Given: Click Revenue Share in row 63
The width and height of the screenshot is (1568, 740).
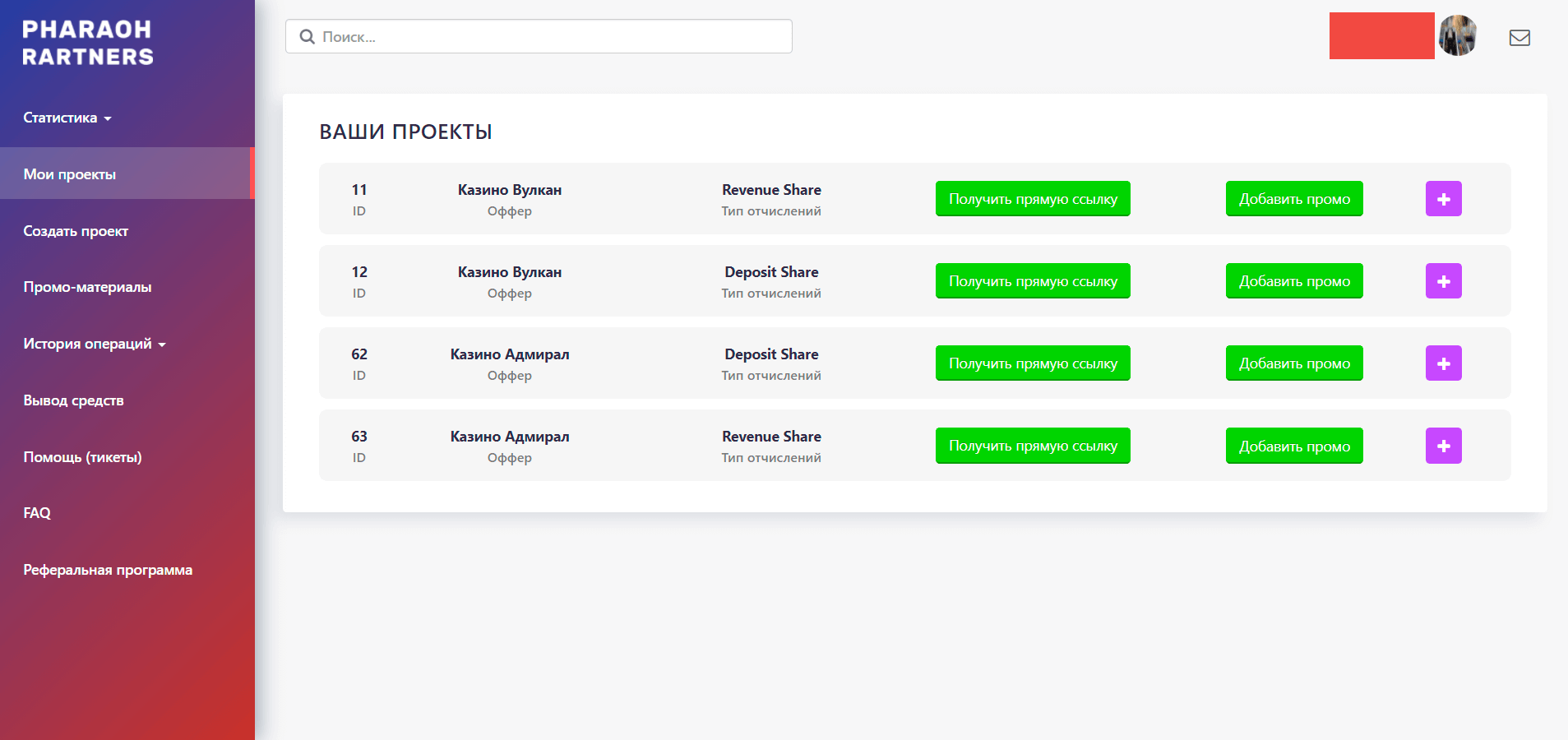Looking at the screenshot, I should tap(771, 437).
